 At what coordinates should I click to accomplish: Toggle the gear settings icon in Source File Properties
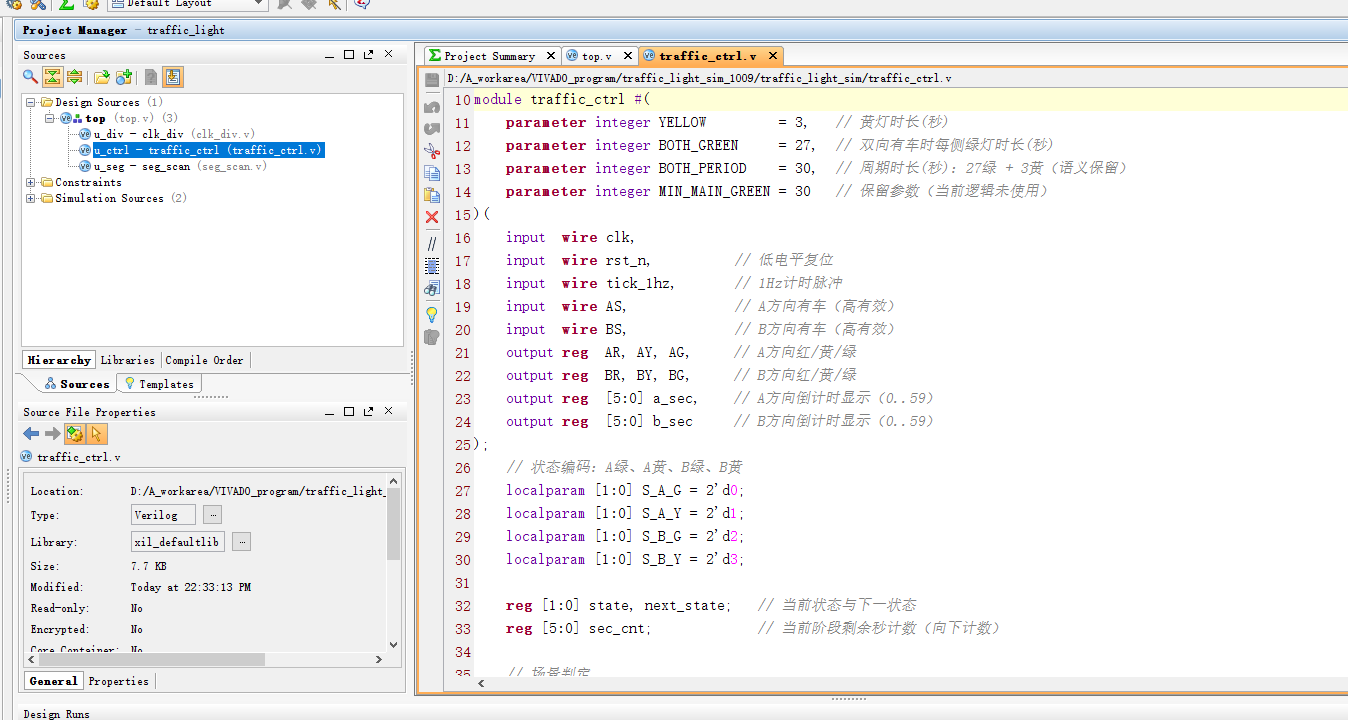75,434
